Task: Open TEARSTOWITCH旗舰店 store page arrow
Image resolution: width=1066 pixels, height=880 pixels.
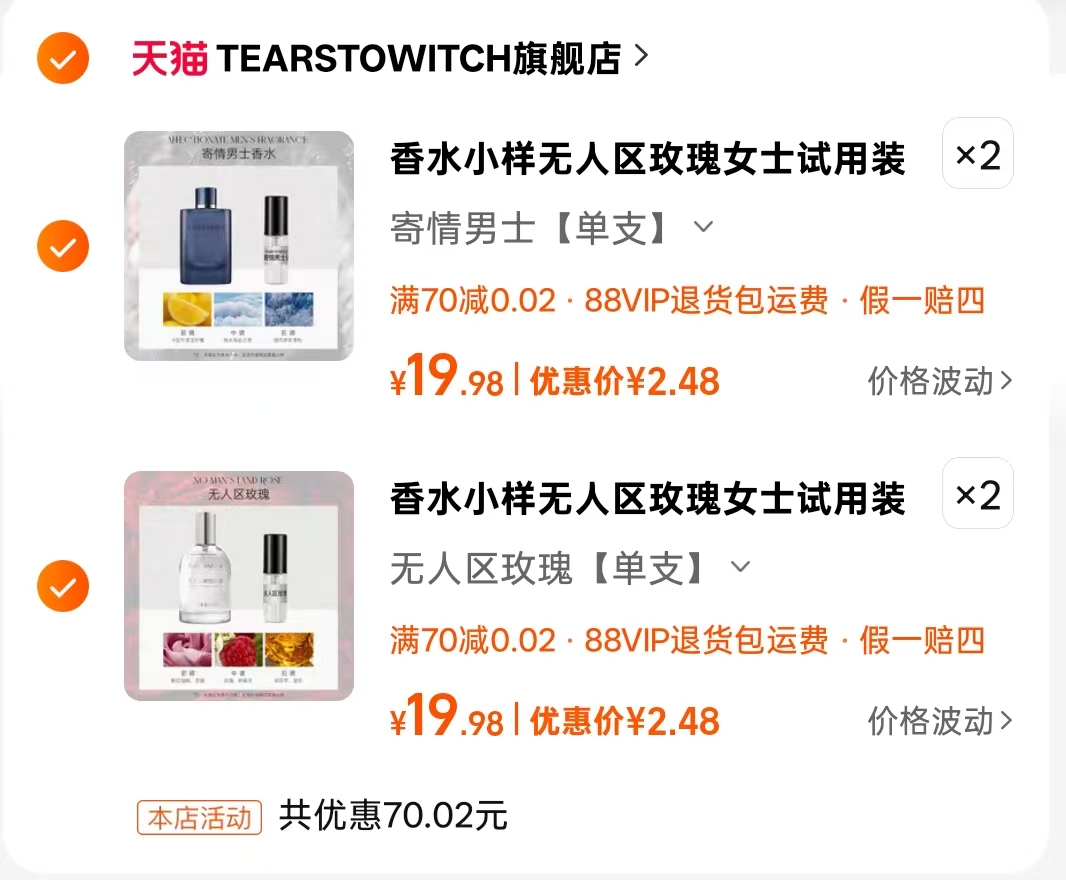Action: (x=640, y=56)
